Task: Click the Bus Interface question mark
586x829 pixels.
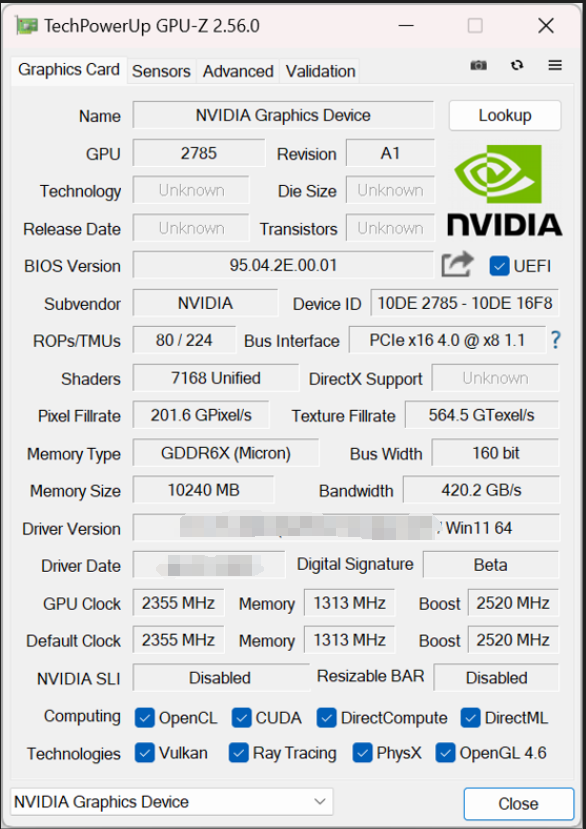Action: [555, 340]
